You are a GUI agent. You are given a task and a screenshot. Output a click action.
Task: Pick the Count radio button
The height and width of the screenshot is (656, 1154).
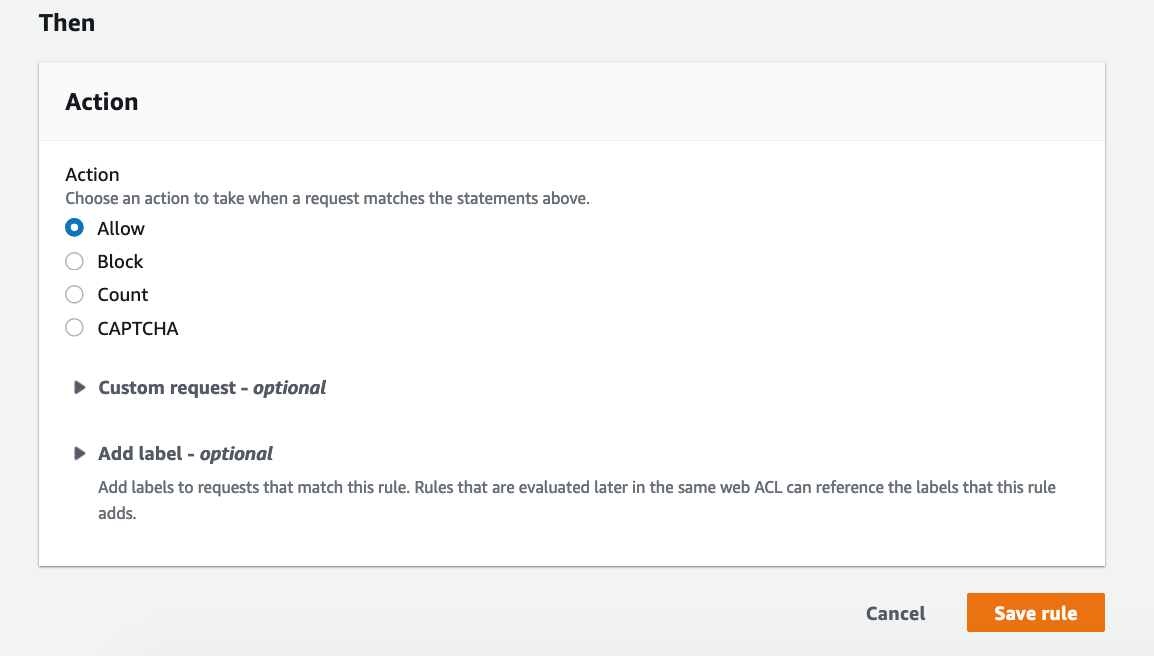pyautogui.click(x=74, y=295)
